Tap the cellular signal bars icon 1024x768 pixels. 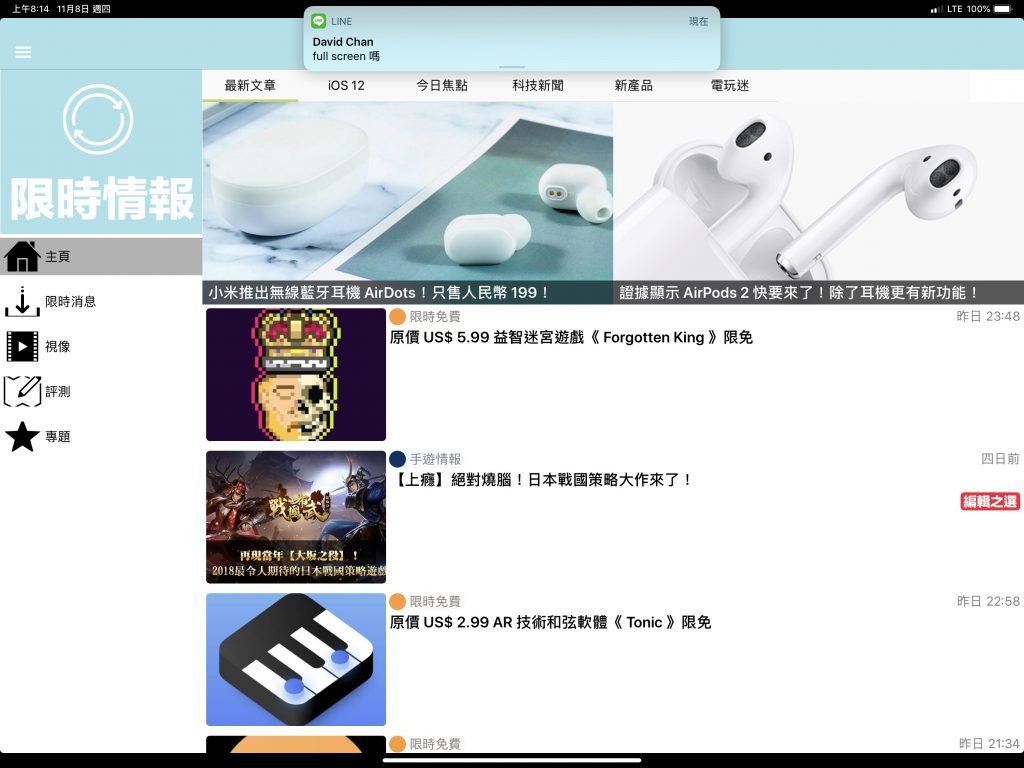coord(936,9)
